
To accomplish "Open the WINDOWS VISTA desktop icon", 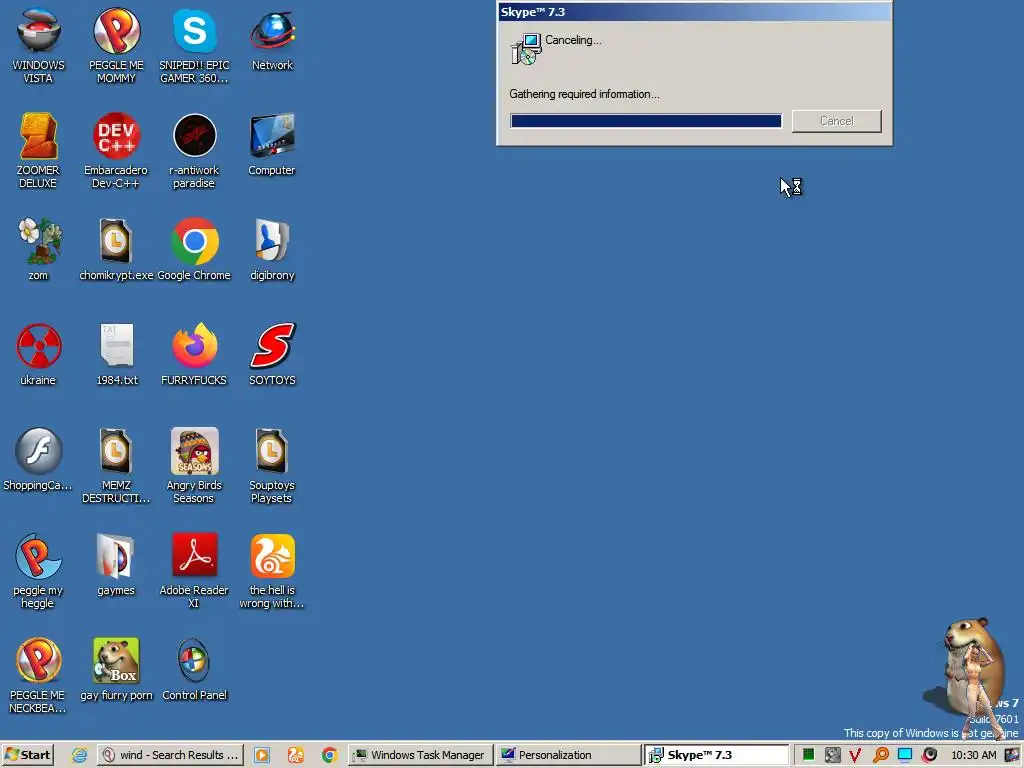I will click(x=39, y=46).
